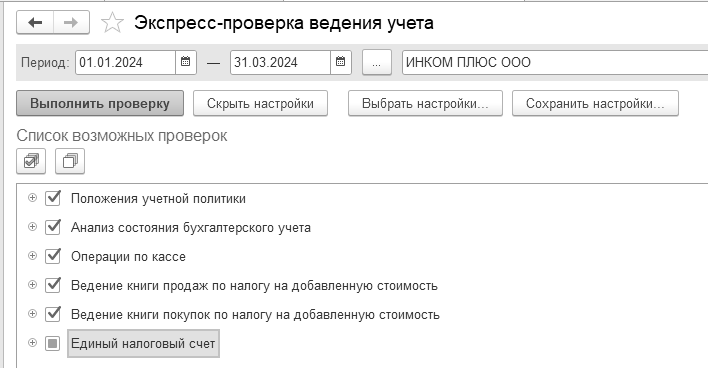The image size is (708, 368).
Task: Toggle Единый налоговый счет checkbox
Action: point(53,343)
